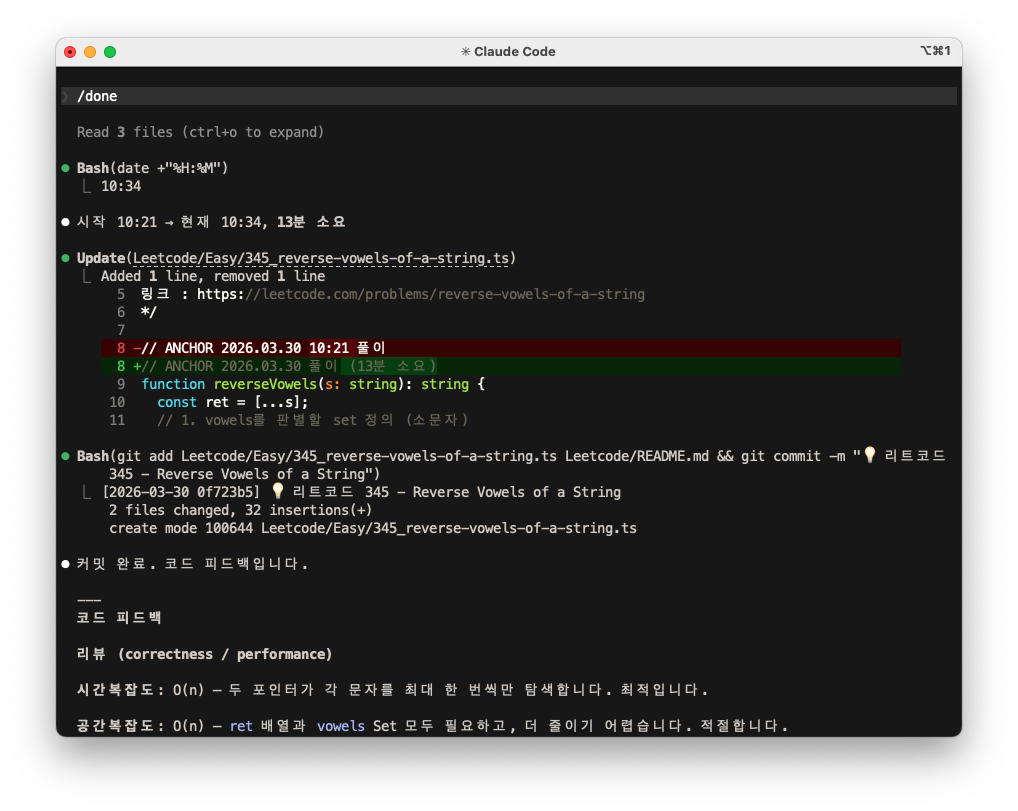Click green status dot beside Bash git add

coord(66,456)
